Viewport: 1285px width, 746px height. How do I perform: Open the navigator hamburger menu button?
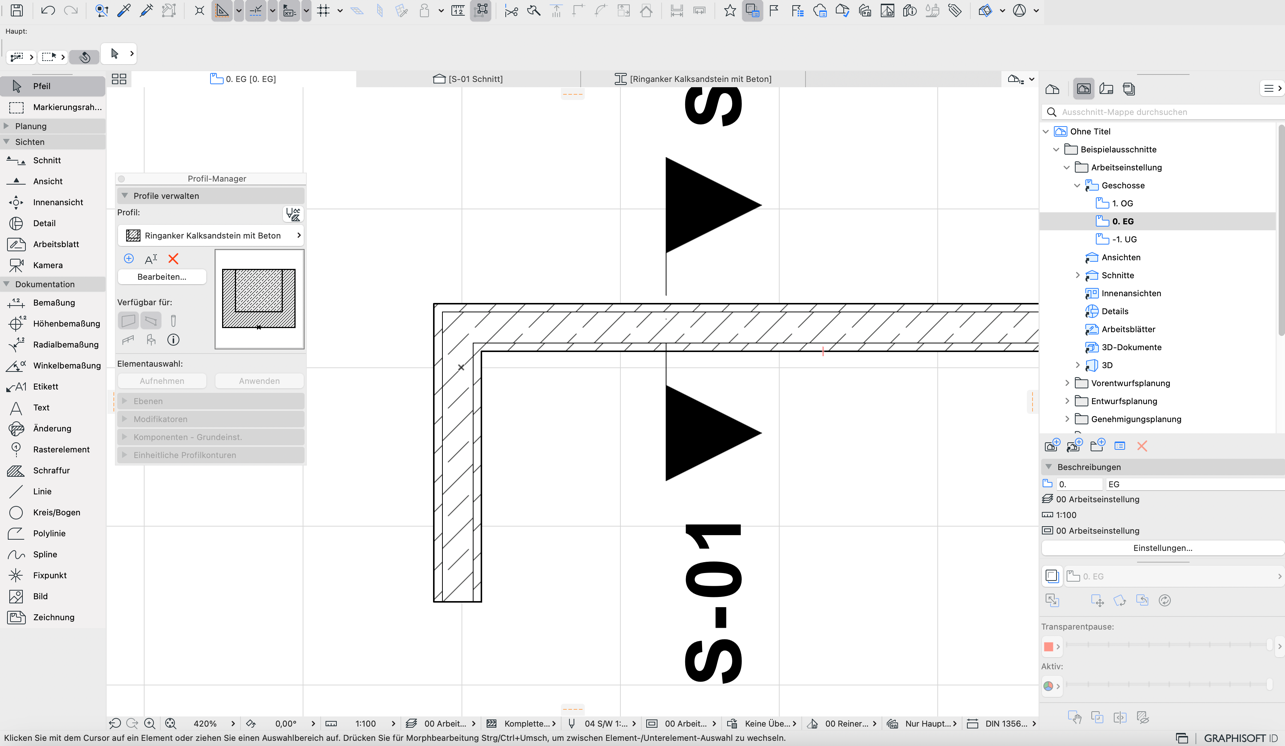point(1272,89)
